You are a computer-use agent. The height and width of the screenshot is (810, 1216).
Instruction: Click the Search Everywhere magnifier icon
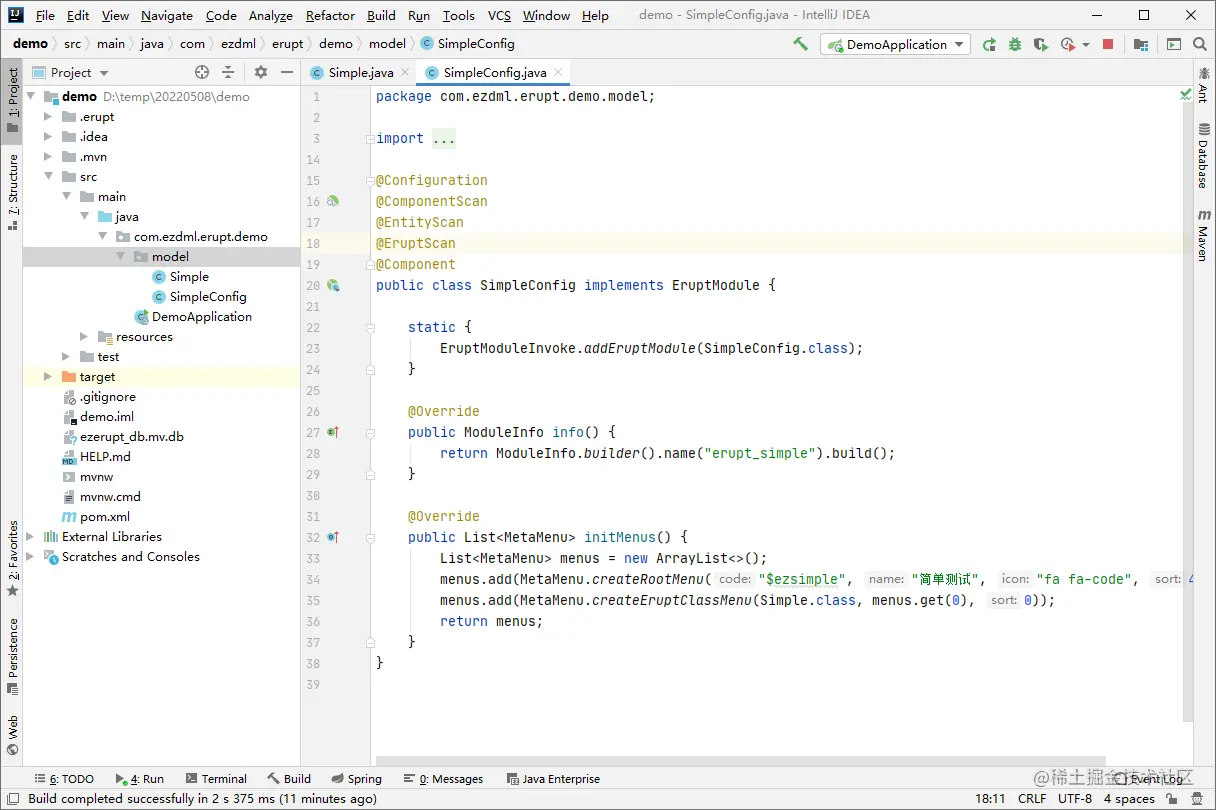click(x=1200, y=44)
